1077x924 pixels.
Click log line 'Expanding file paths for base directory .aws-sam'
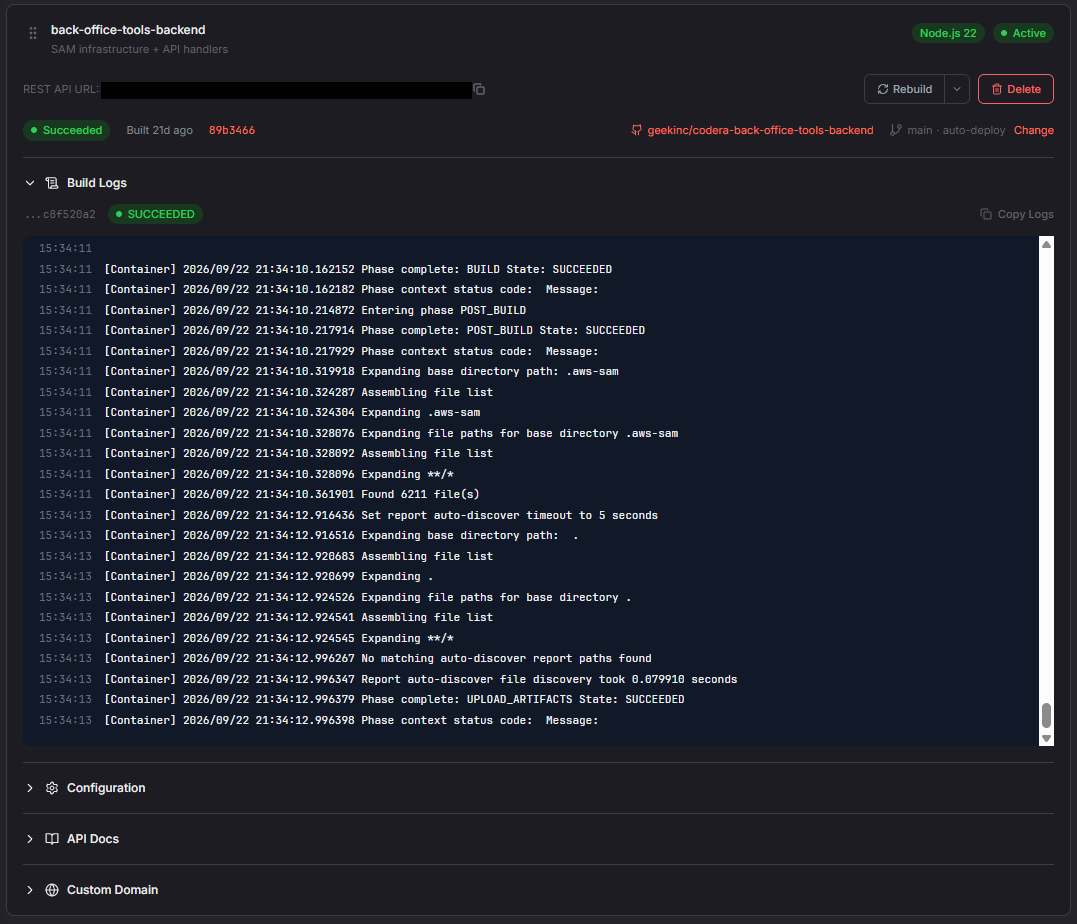point(519,433)
